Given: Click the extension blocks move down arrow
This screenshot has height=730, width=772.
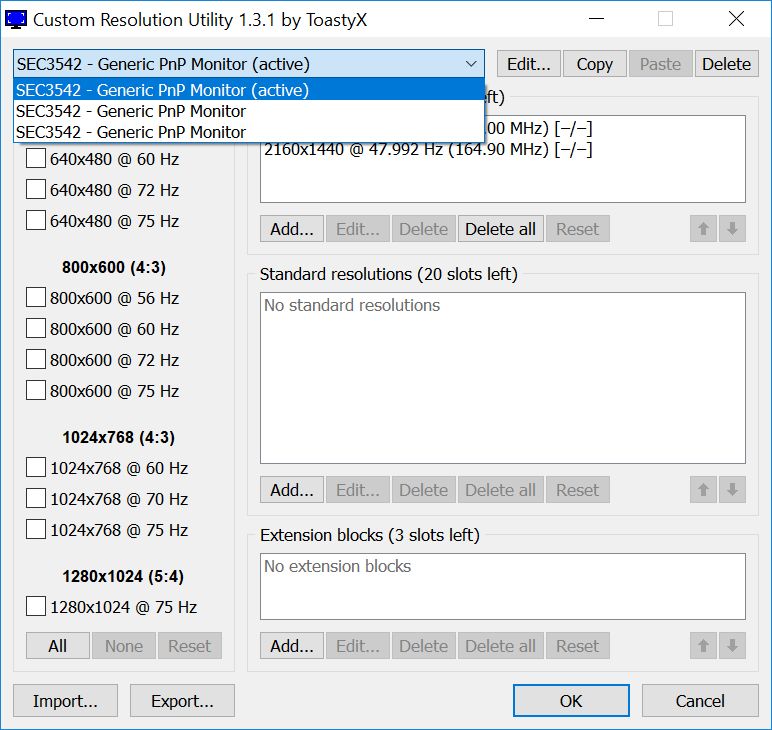Looking at the screenshot, I should click(732, 646).
